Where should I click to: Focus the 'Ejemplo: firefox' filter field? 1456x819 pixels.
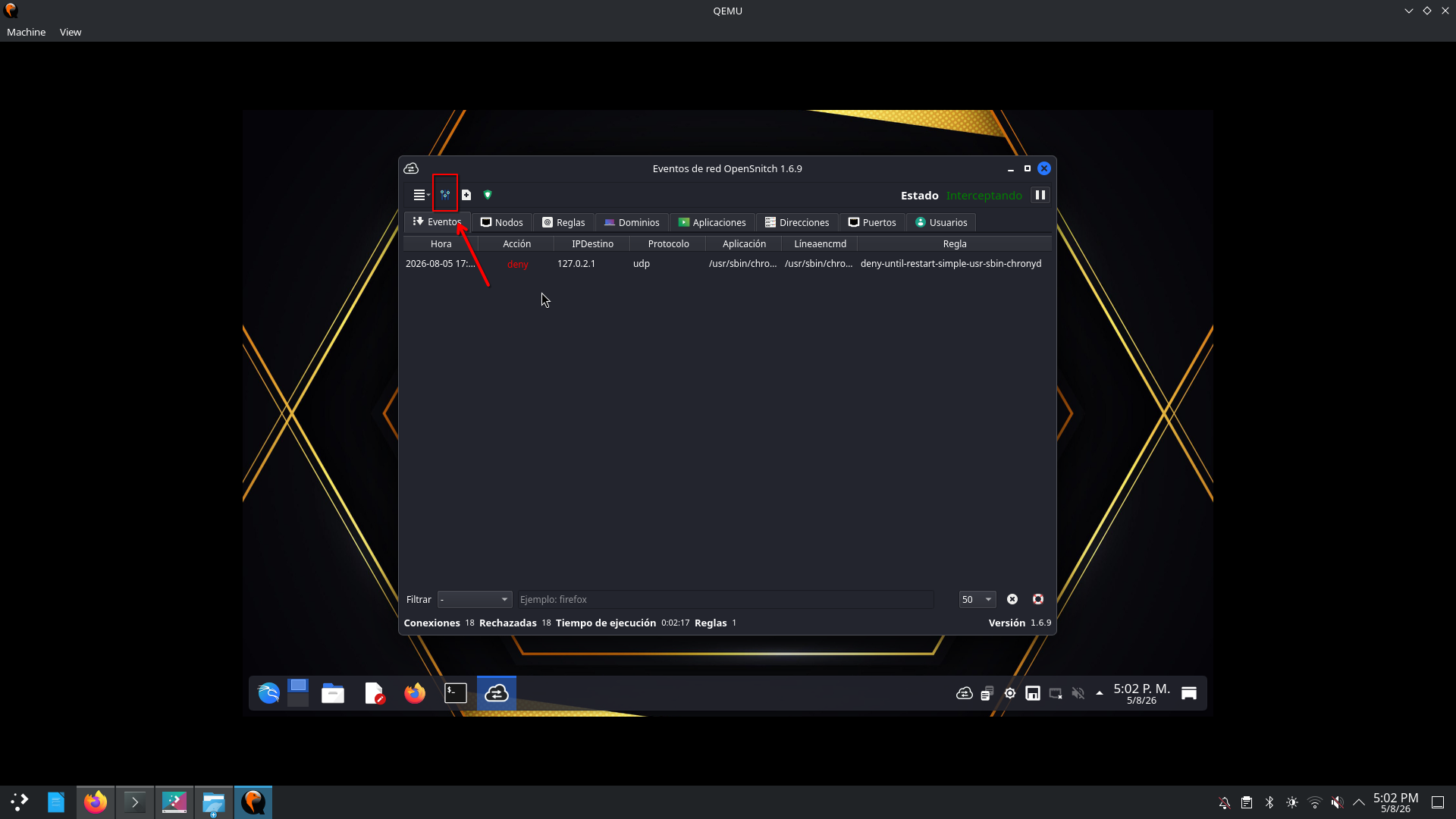pyautogui.click(x=724, y=599)
